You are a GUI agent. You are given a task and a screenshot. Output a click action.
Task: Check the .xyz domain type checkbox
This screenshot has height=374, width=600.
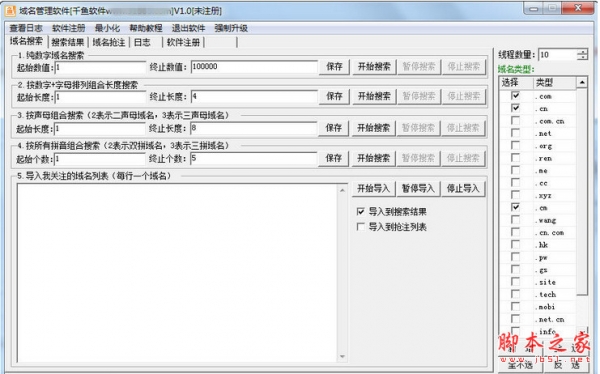coord(515,195)
